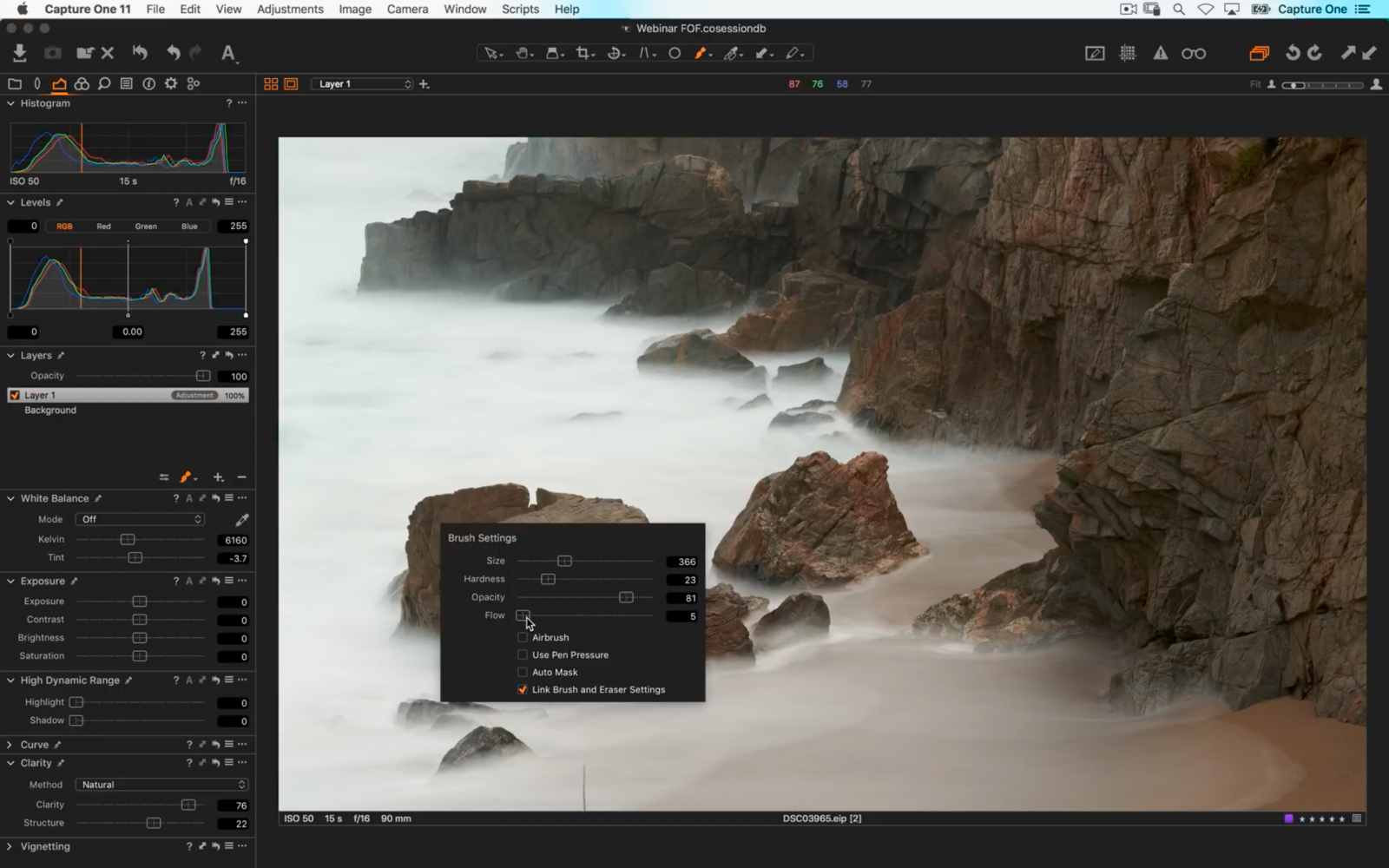Open the White Balance Mode dropdown
The width and height of the screenshot is (1389, 868).
click(x=139, y=518)
